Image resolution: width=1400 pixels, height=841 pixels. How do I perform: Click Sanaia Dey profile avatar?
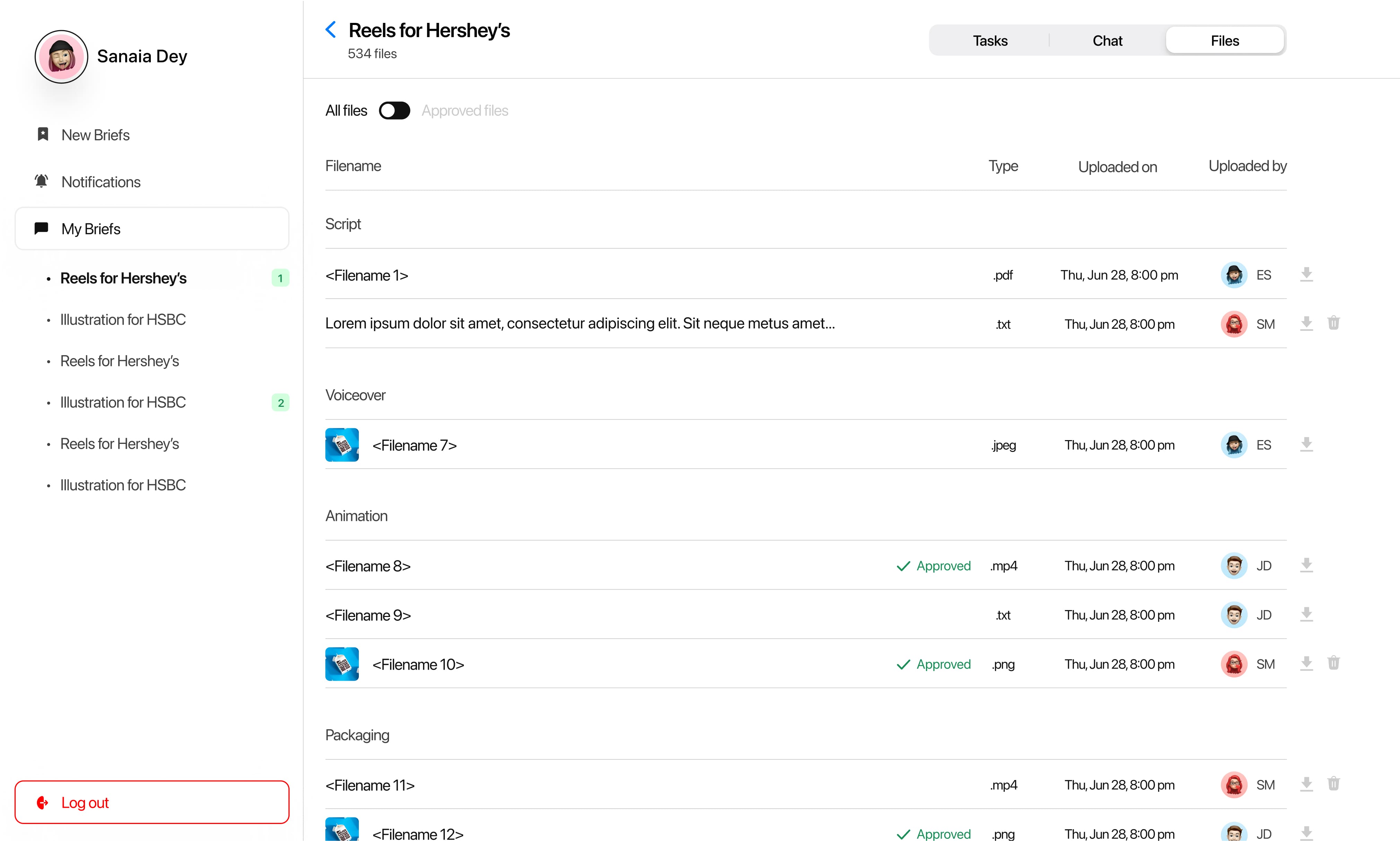pos(61,57)
